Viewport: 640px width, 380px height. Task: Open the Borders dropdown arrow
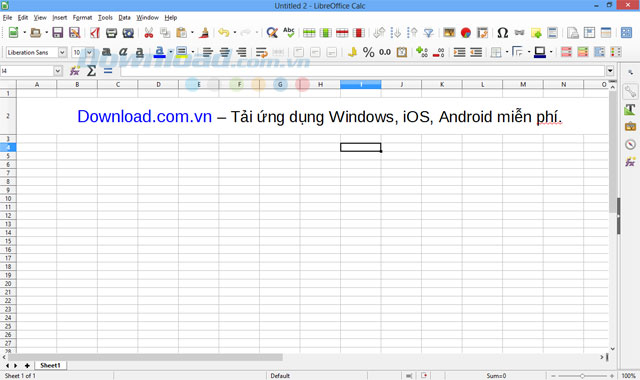[507, 52]
